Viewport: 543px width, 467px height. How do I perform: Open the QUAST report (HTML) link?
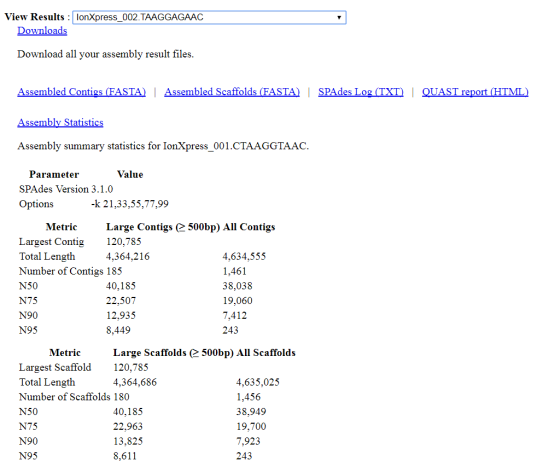tap(475, 92)
